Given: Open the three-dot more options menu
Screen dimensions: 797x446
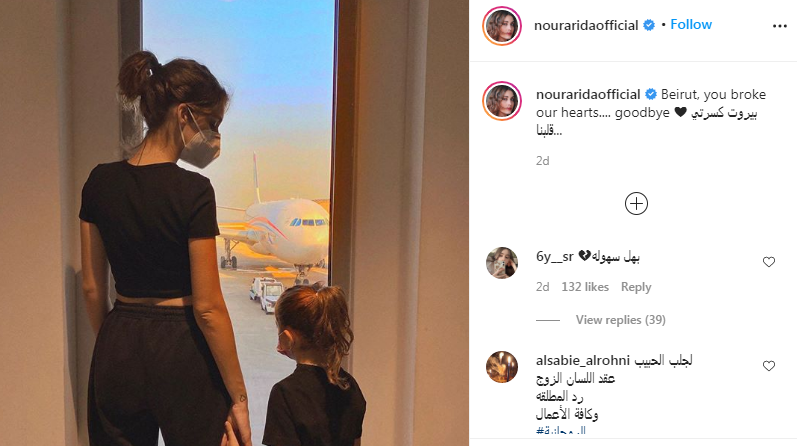Looking at the screenshot, I should coord(779,26).
